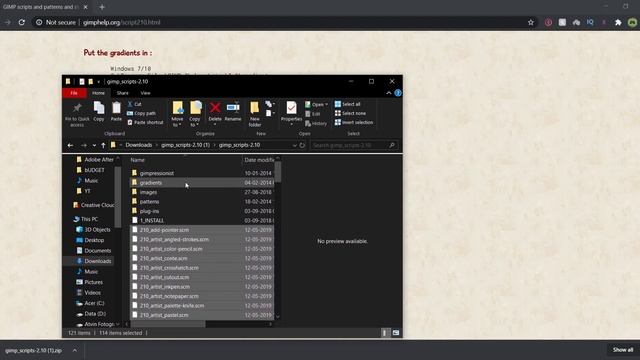This screenshot has height=360, width=640.
Task: Click the navigation pane scrollbar
Action: tap(118, 196)
